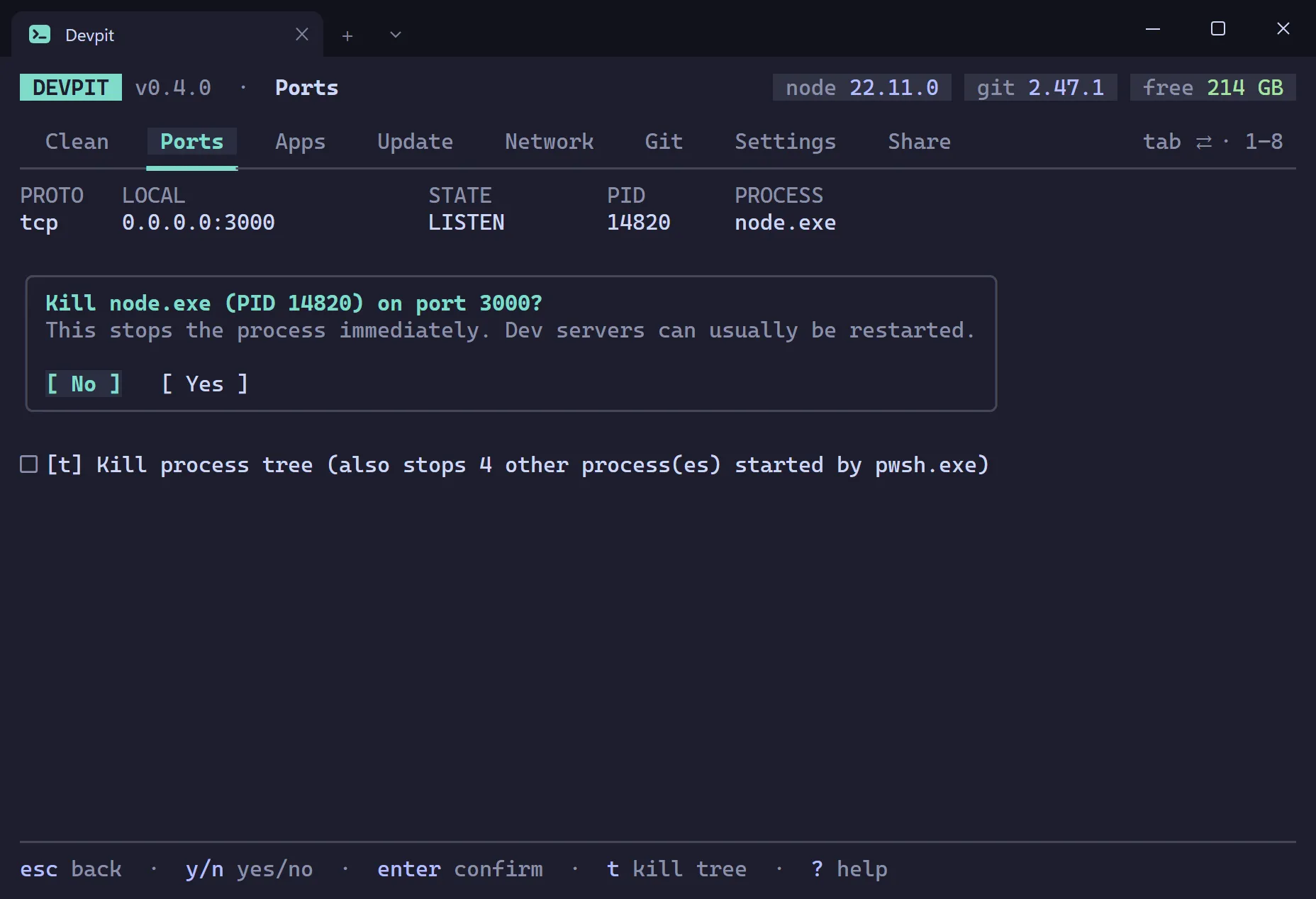The image size is (1316, 899).
Task: Click the esc back hint in footer
Action: click(x=71, y=869)
